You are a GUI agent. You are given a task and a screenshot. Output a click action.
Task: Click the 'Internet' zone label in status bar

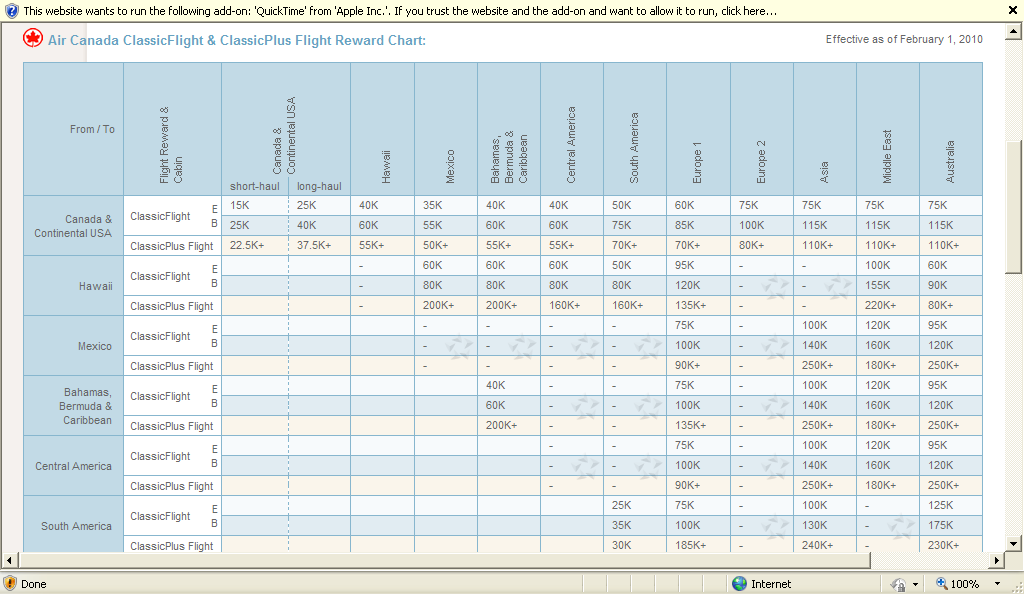pyautogui.click(x=771, y=584)
